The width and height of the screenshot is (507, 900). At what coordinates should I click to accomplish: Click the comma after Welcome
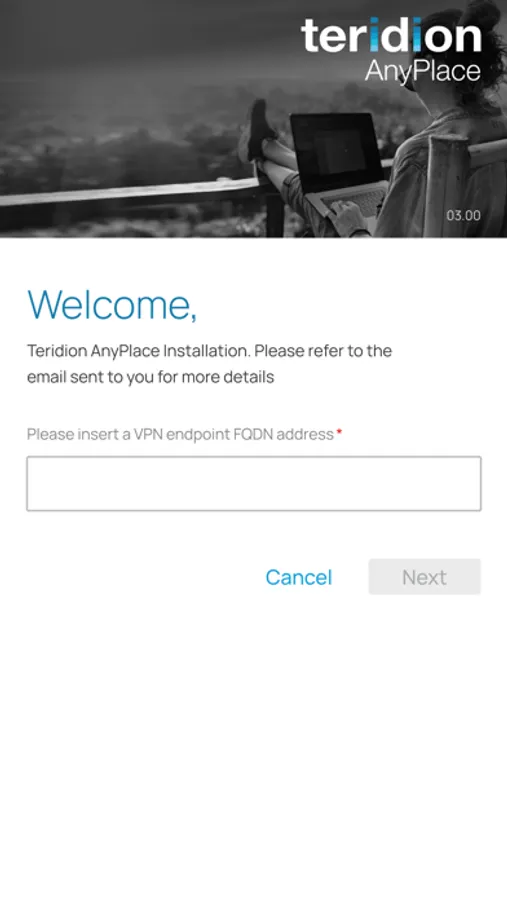tap(192, 316)
